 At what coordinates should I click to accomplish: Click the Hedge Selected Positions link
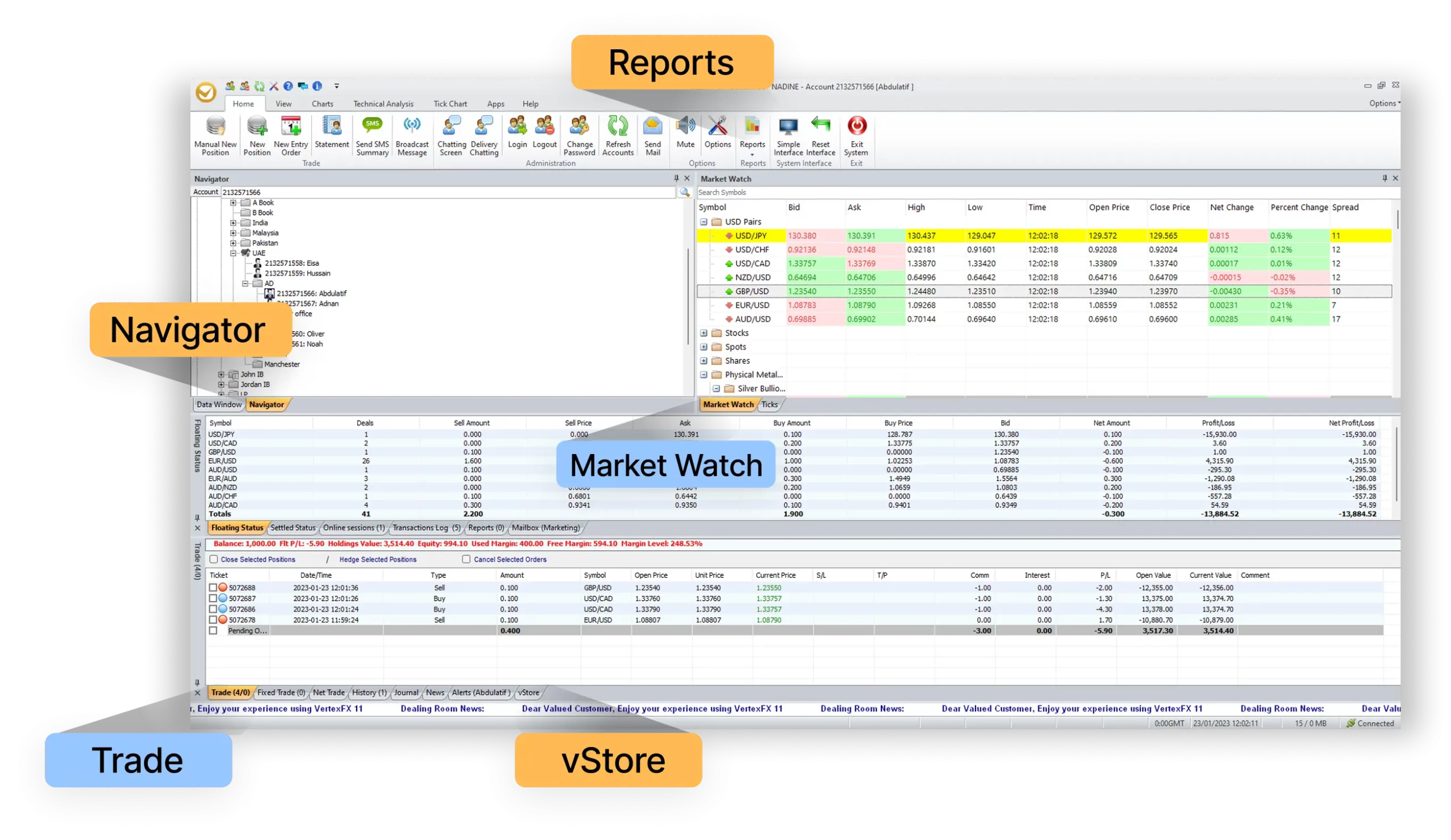pos(377,559)
